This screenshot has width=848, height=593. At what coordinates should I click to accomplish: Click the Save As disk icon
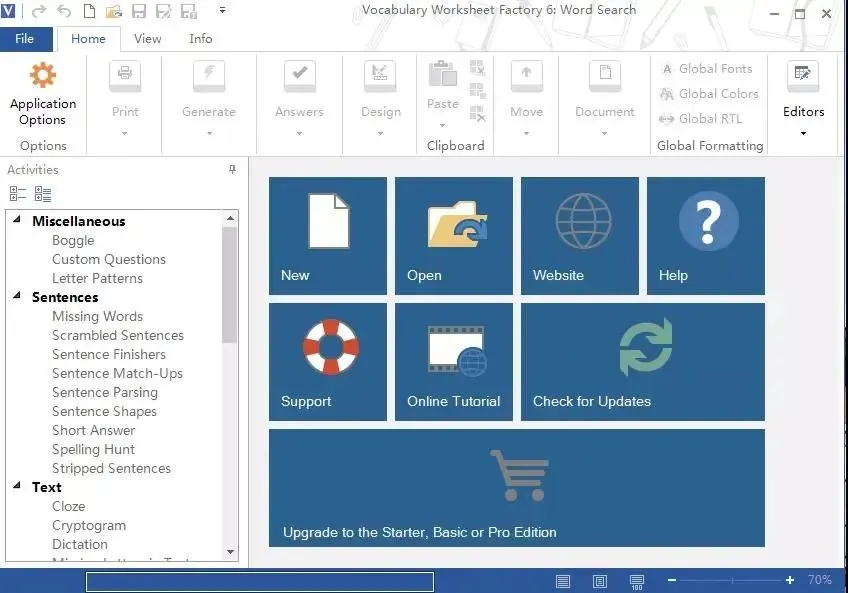tap(163, 11)
